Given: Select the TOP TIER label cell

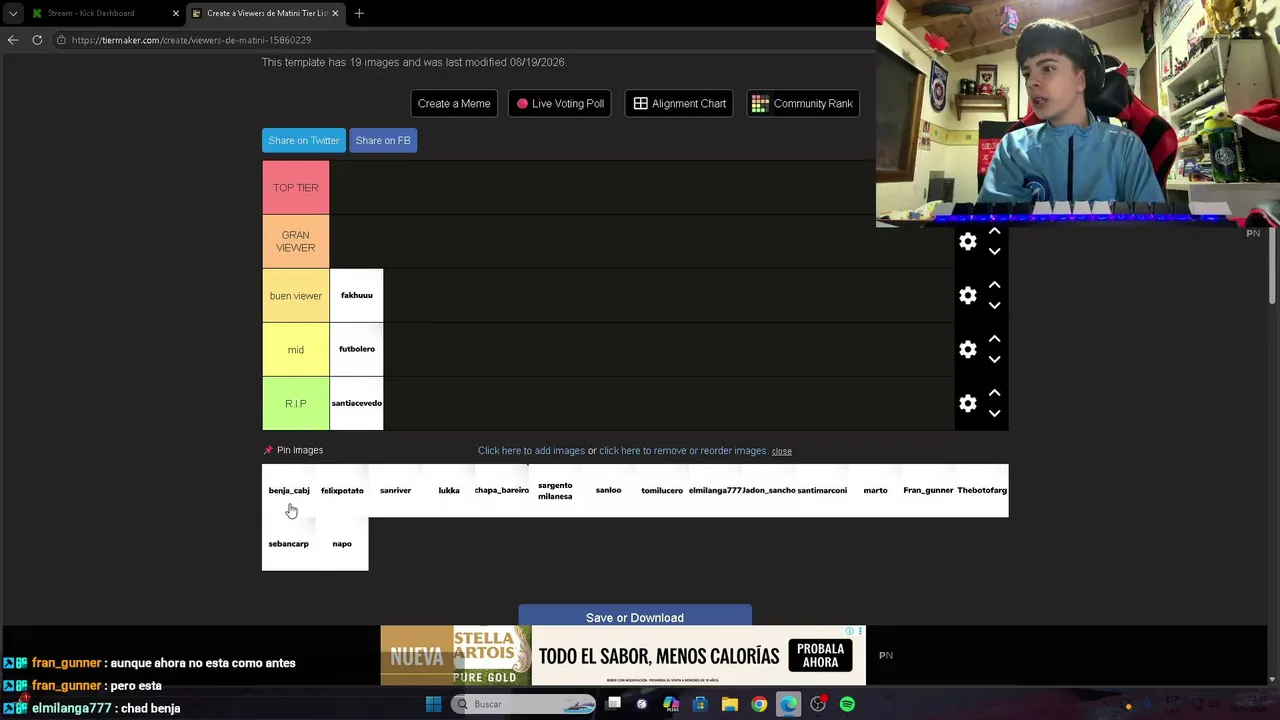Looking at the screenshot, I should point(296,188).
